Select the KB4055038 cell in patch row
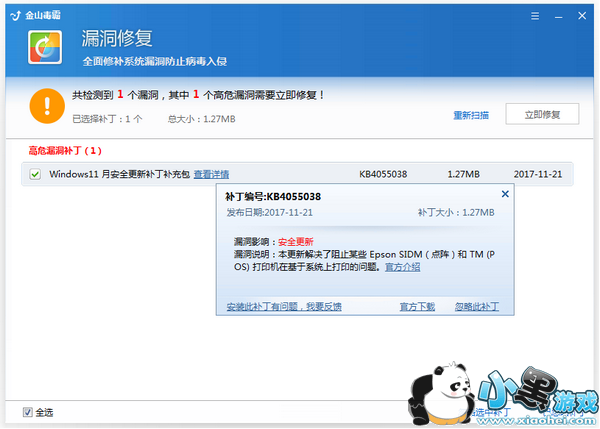The height and width of the screenshot is (429, 600). click(383, 175)
